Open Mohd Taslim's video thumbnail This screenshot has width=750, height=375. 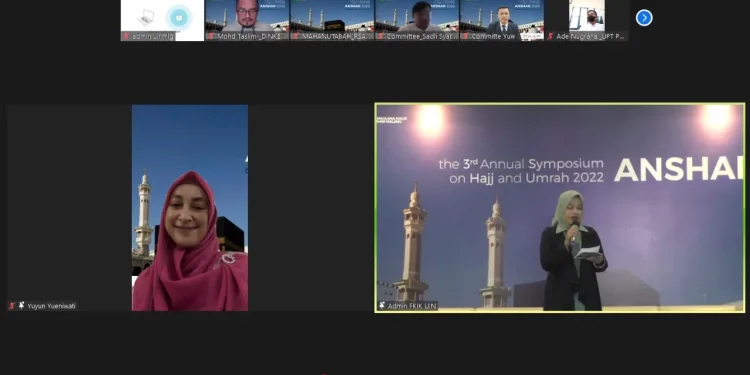point(247,20)
